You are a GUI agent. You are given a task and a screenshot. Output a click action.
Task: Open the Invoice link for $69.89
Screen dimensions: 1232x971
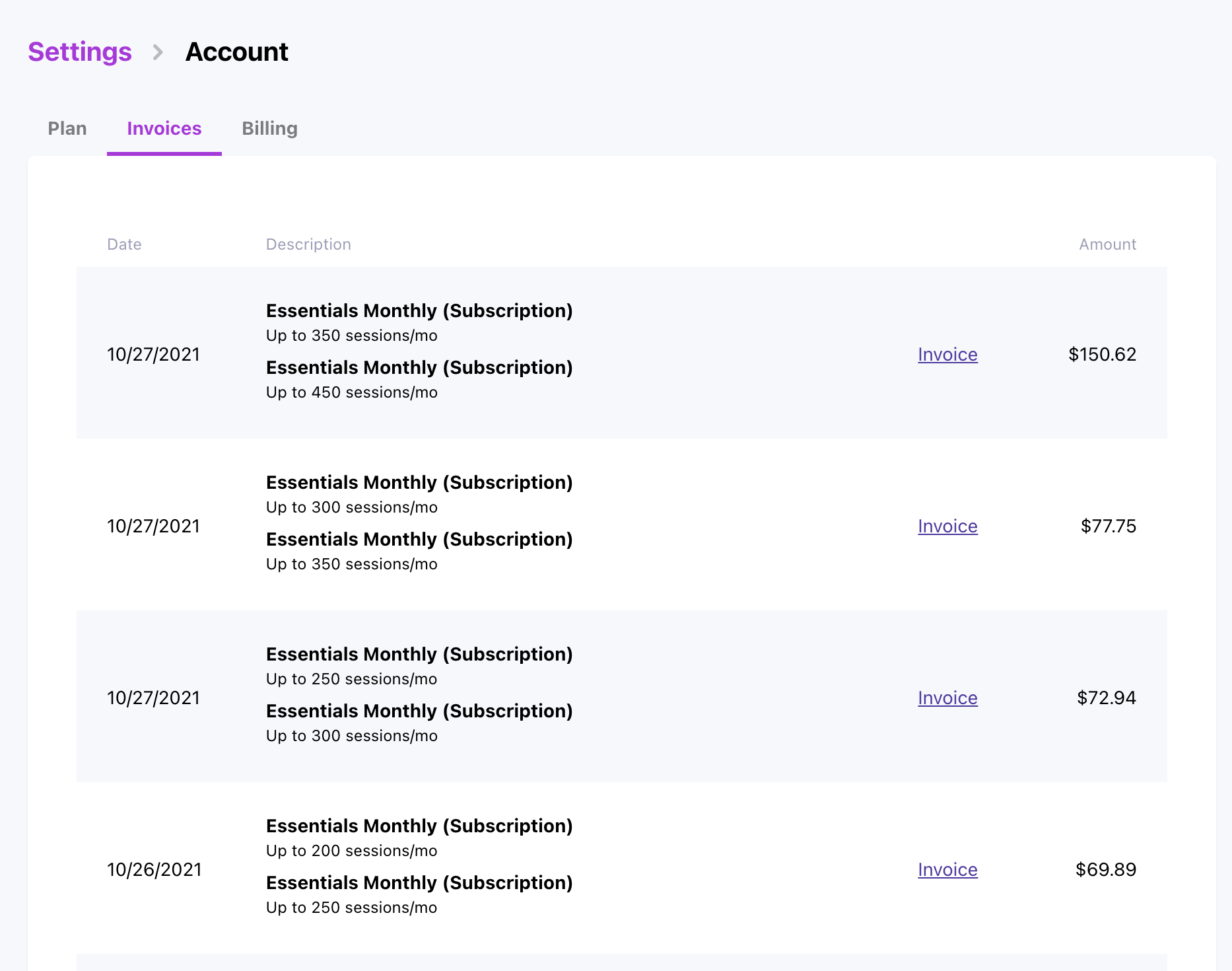coord(947,870)
